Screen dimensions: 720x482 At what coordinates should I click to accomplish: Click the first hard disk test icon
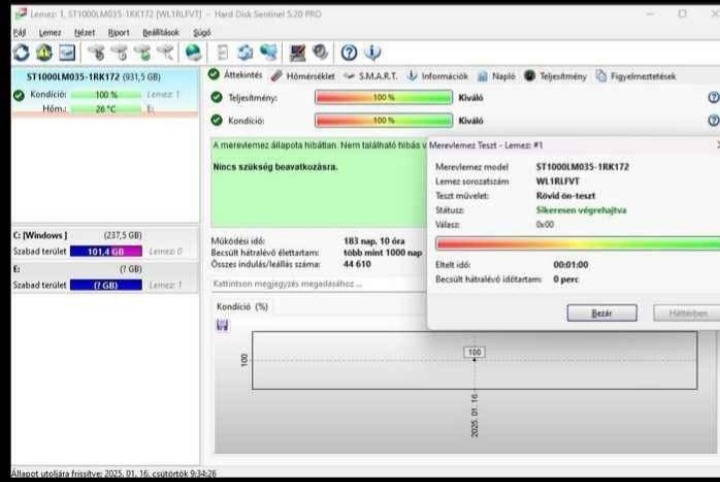[x=96, y=53]
